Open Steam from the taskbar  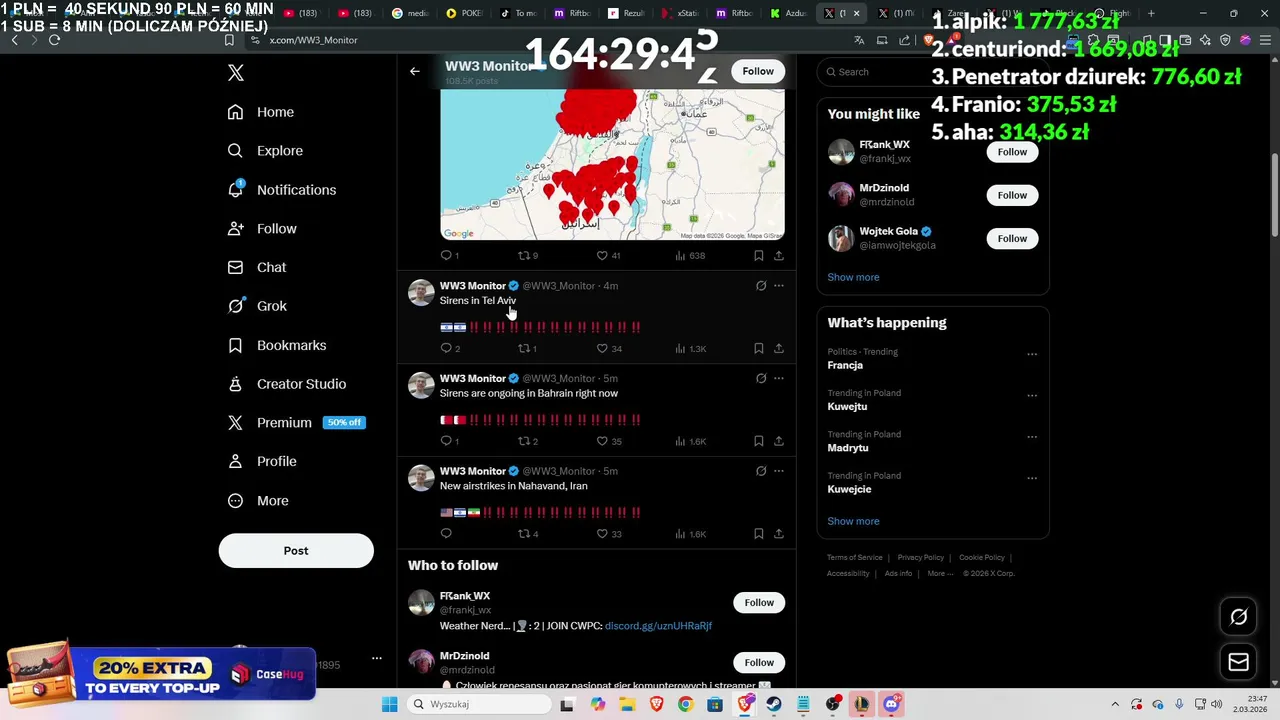point(774,704)
